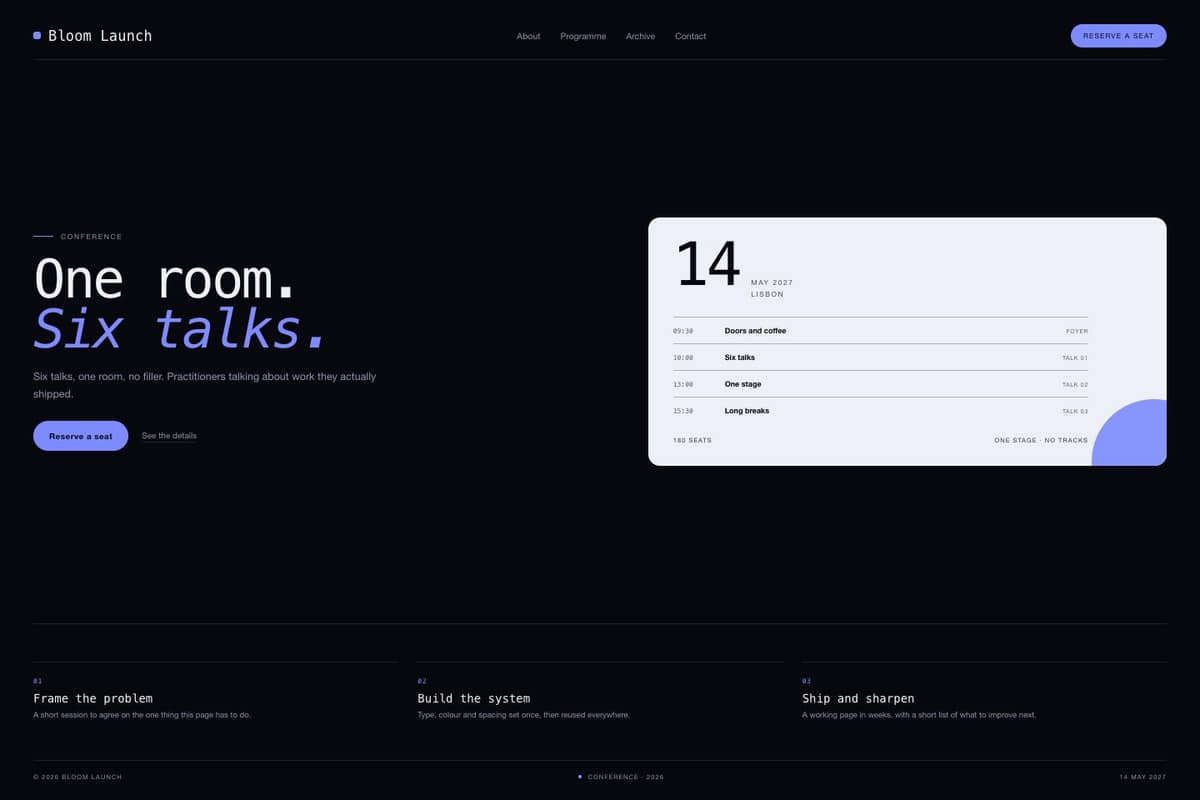This screenshot has height=800, width=1200.
Task: Select Contact in the navigation
Action: 690,36
